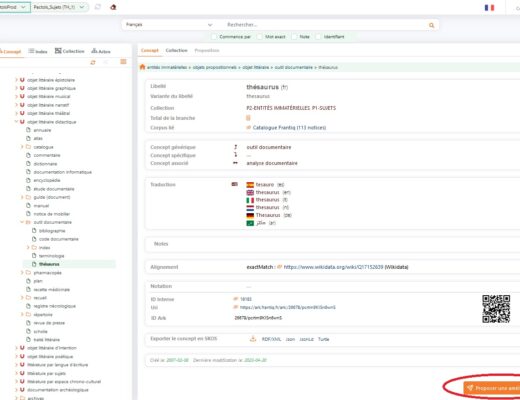520x400 pixels.
Task: Toggle the Mot exact checkbox
Action: [260, 37]
